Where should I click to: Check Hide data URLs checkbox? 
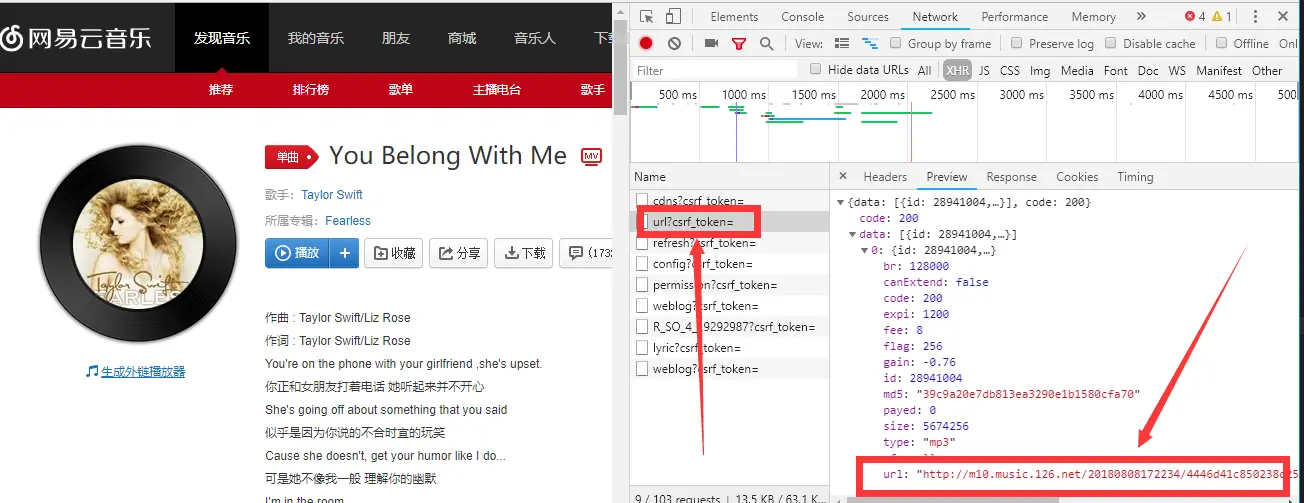[x=816, y=69]
